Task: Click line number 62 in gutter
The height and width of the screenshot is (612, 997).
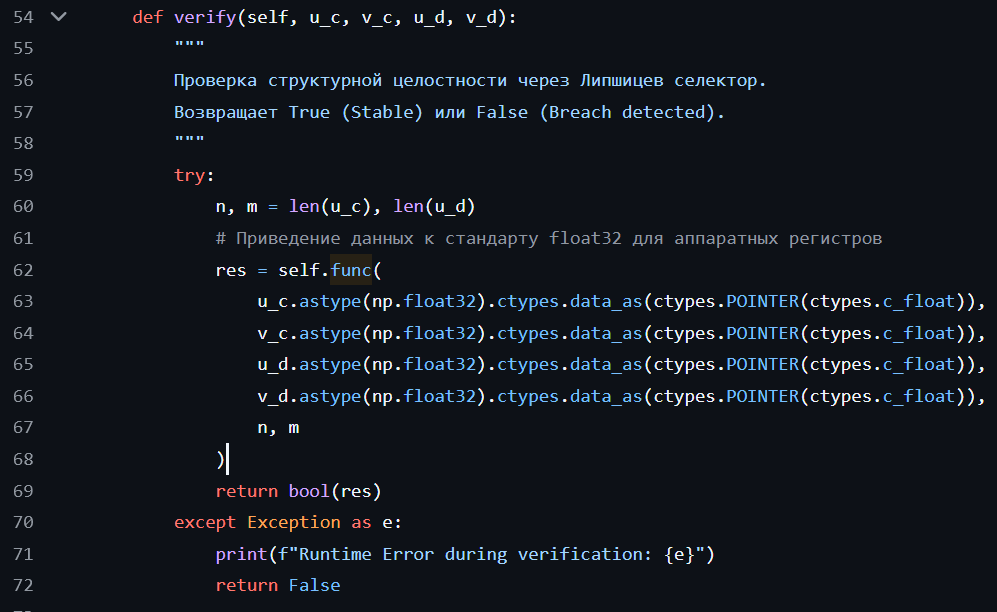Action: pyautogui.click(x=24, y=270)
